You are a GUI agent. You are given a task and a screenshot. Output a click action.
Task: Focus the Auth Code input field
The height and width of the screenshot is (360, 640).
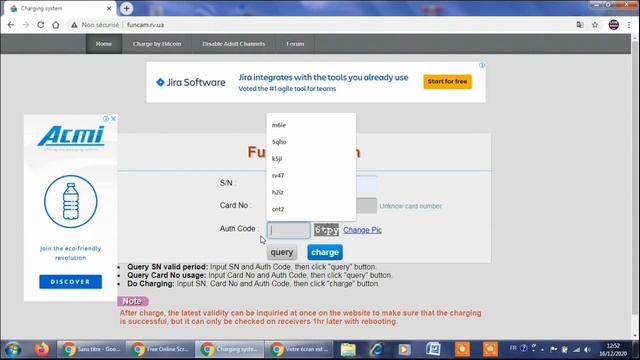pos(289,230)
